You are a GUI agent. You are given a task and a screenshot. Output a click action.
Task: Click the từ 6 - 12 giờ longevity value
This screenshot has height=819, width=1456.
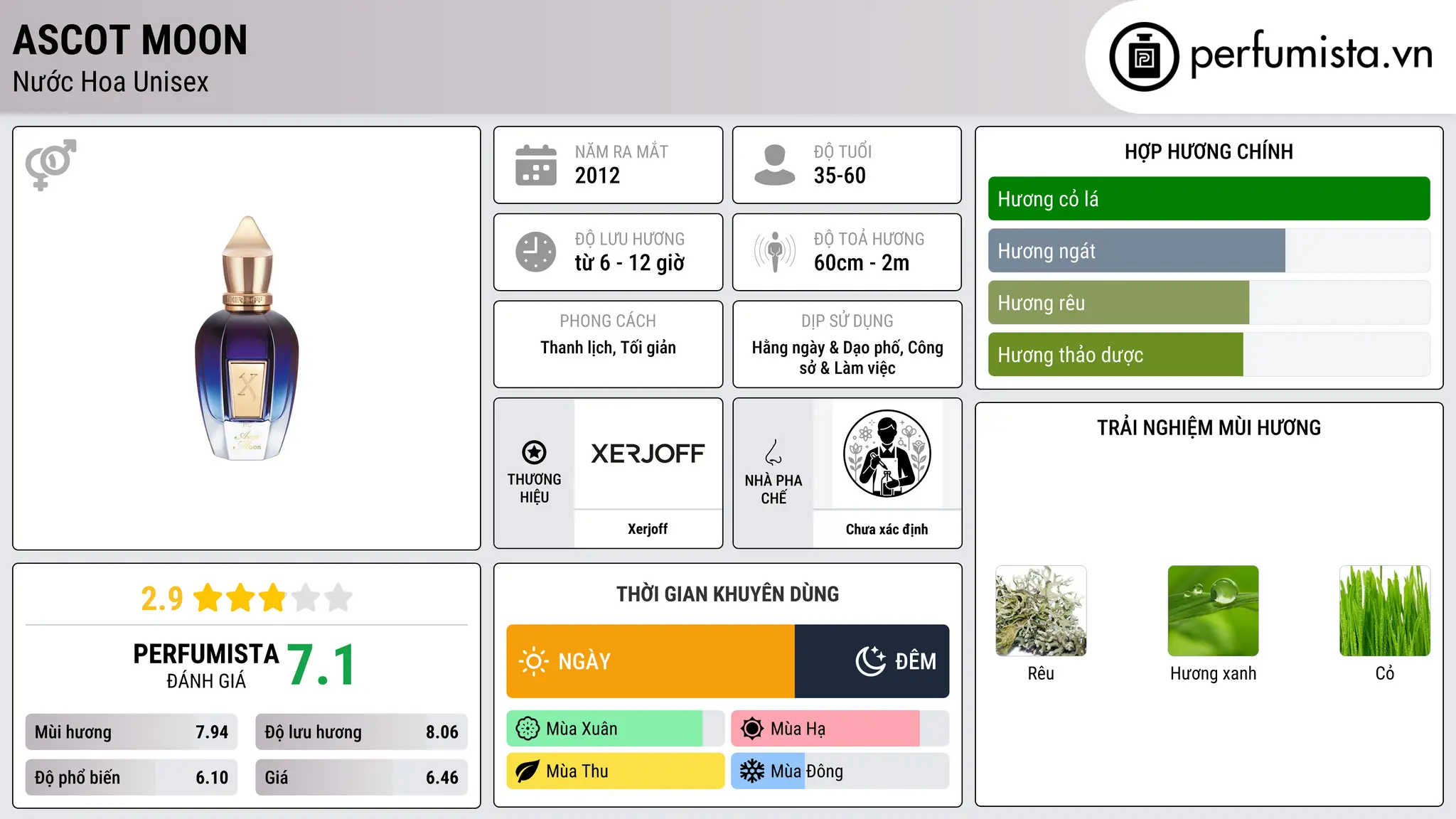point(630,263)
